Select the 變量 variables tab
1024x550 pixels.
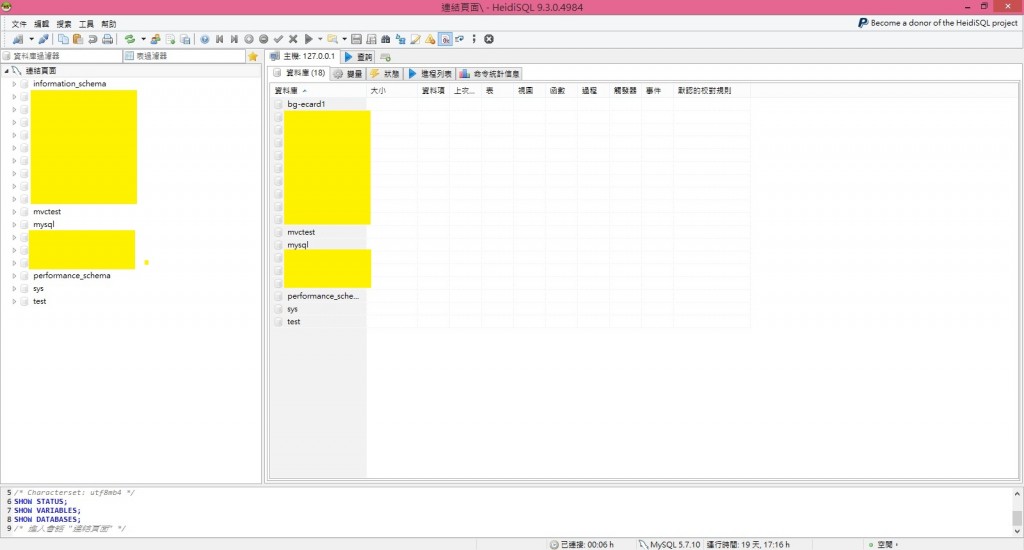pyautogui.click(x=348, y=74)
